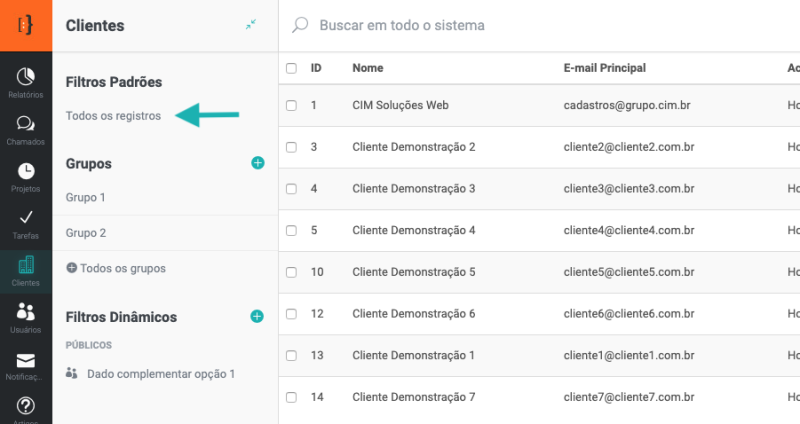This screenshot has height=424, width=800.
Task: Sort table by Nome column
Action: pos(368,68)
